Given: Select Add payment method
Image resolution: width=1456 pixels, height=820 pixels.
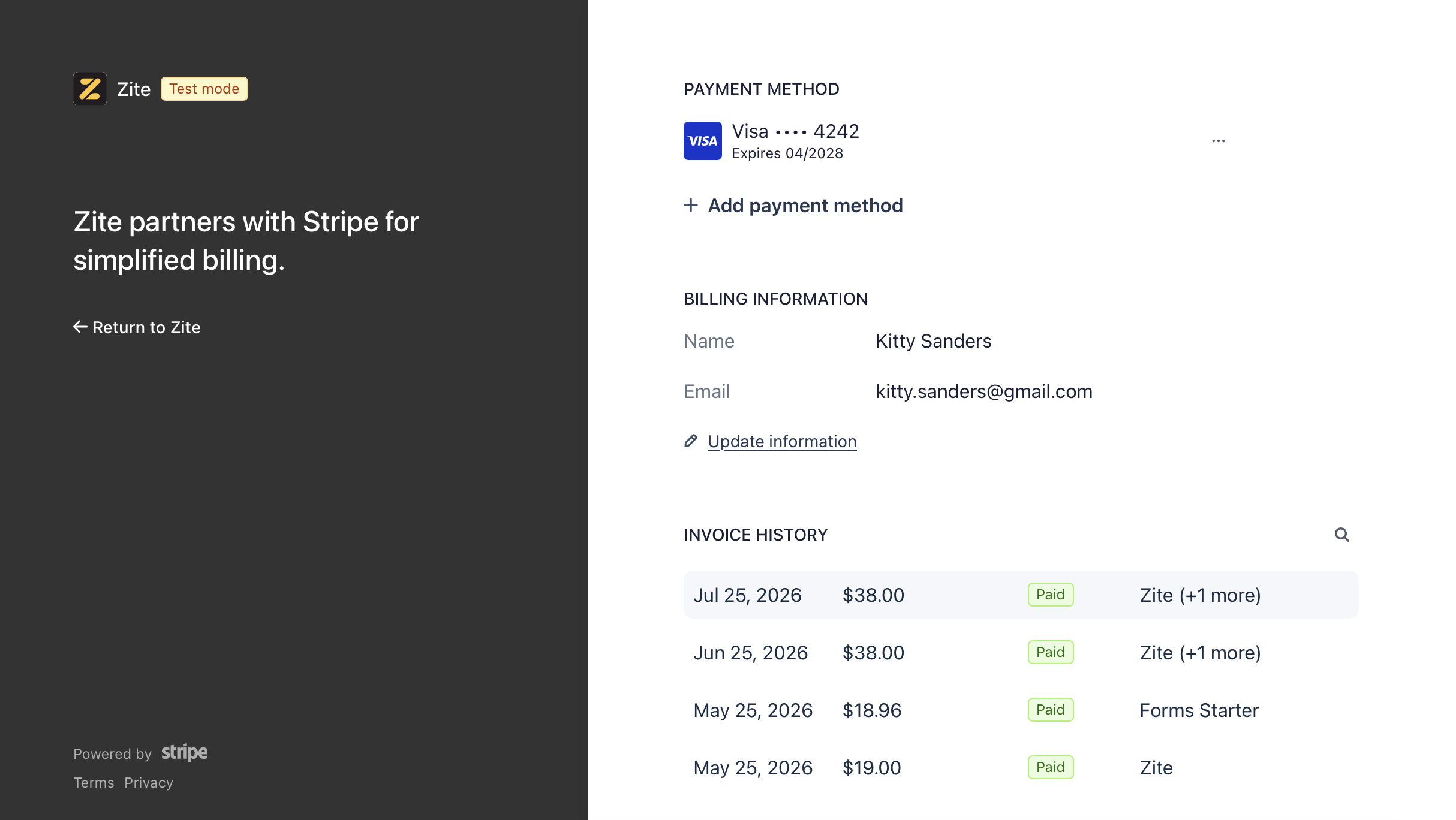Looking at the screenshot, I should (x=793, y=206).
